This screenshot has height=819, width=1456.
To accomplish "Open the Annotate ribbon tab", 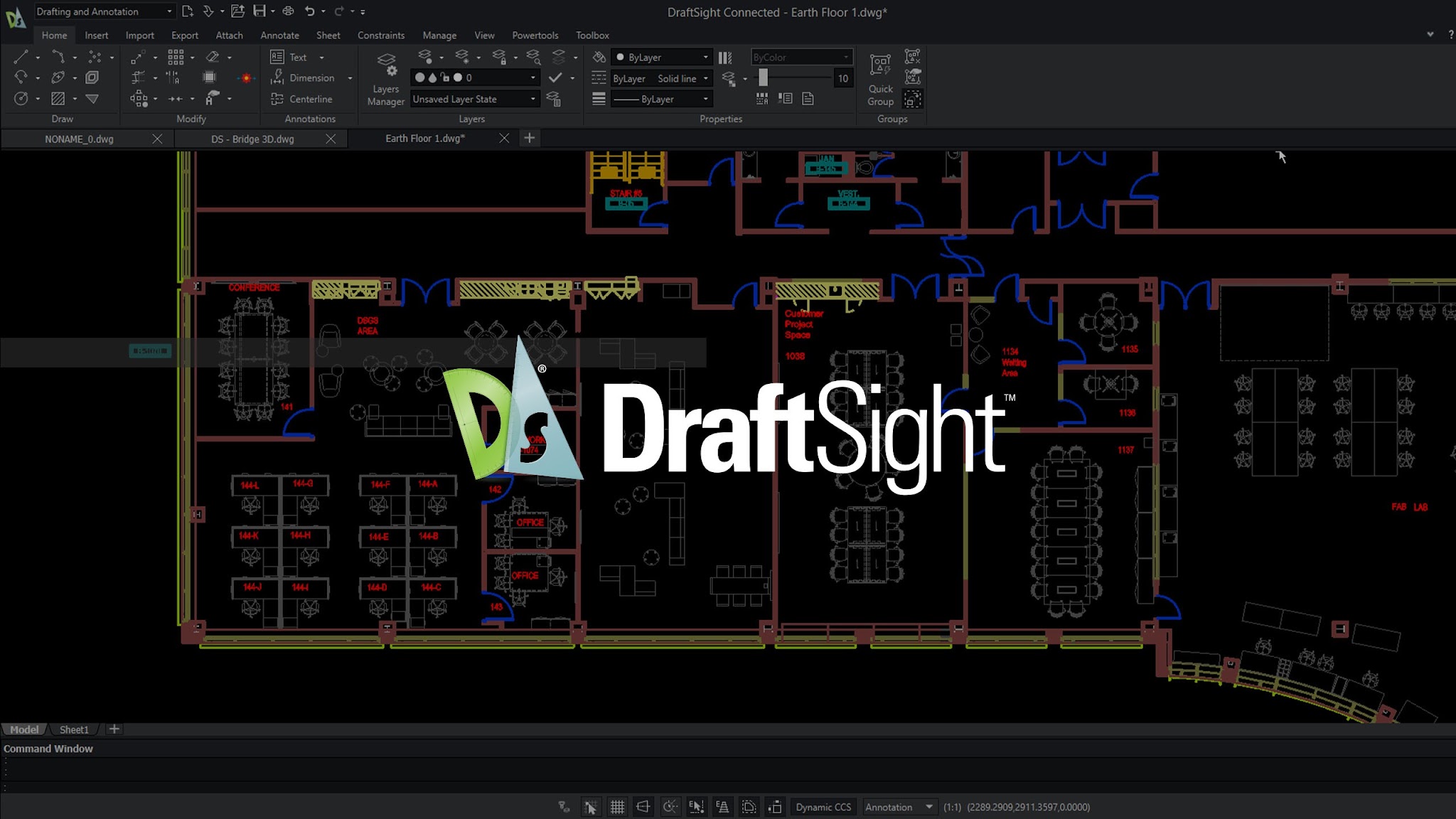I will [x=279, y=35].
